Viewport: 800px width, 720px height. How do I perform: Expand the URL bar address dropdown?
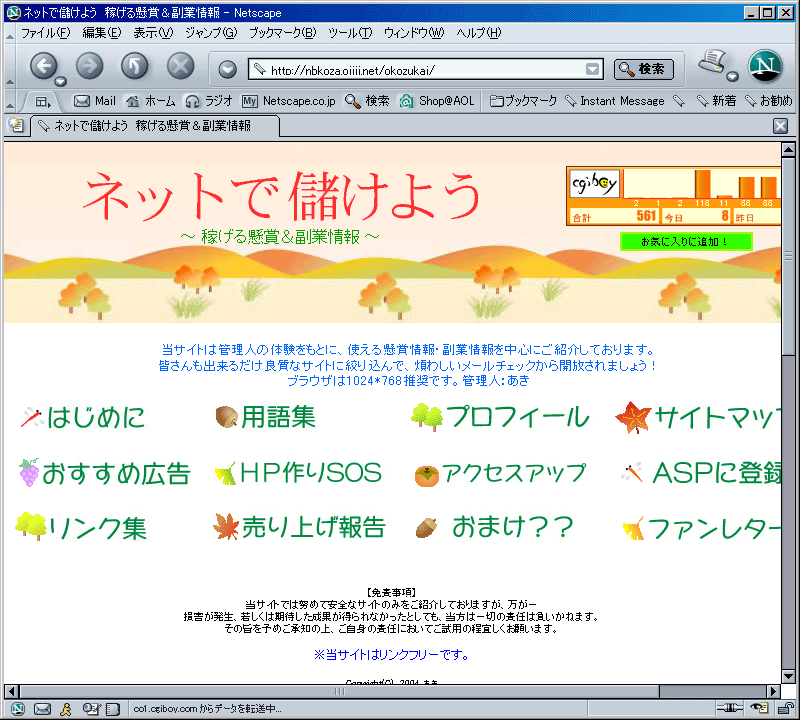click(592, 69)
